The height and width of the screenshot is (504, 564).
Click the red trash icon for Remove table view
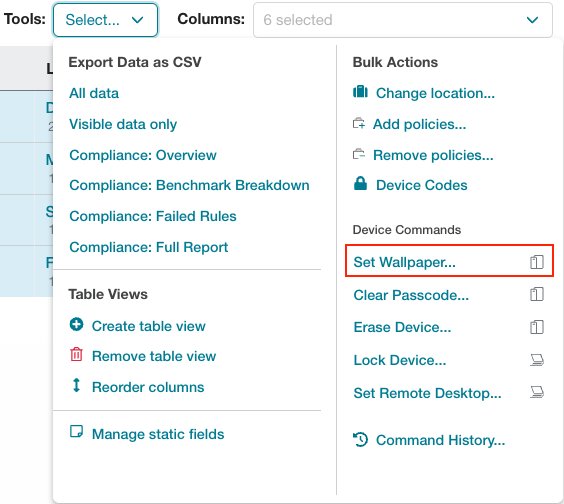point(76,354)
